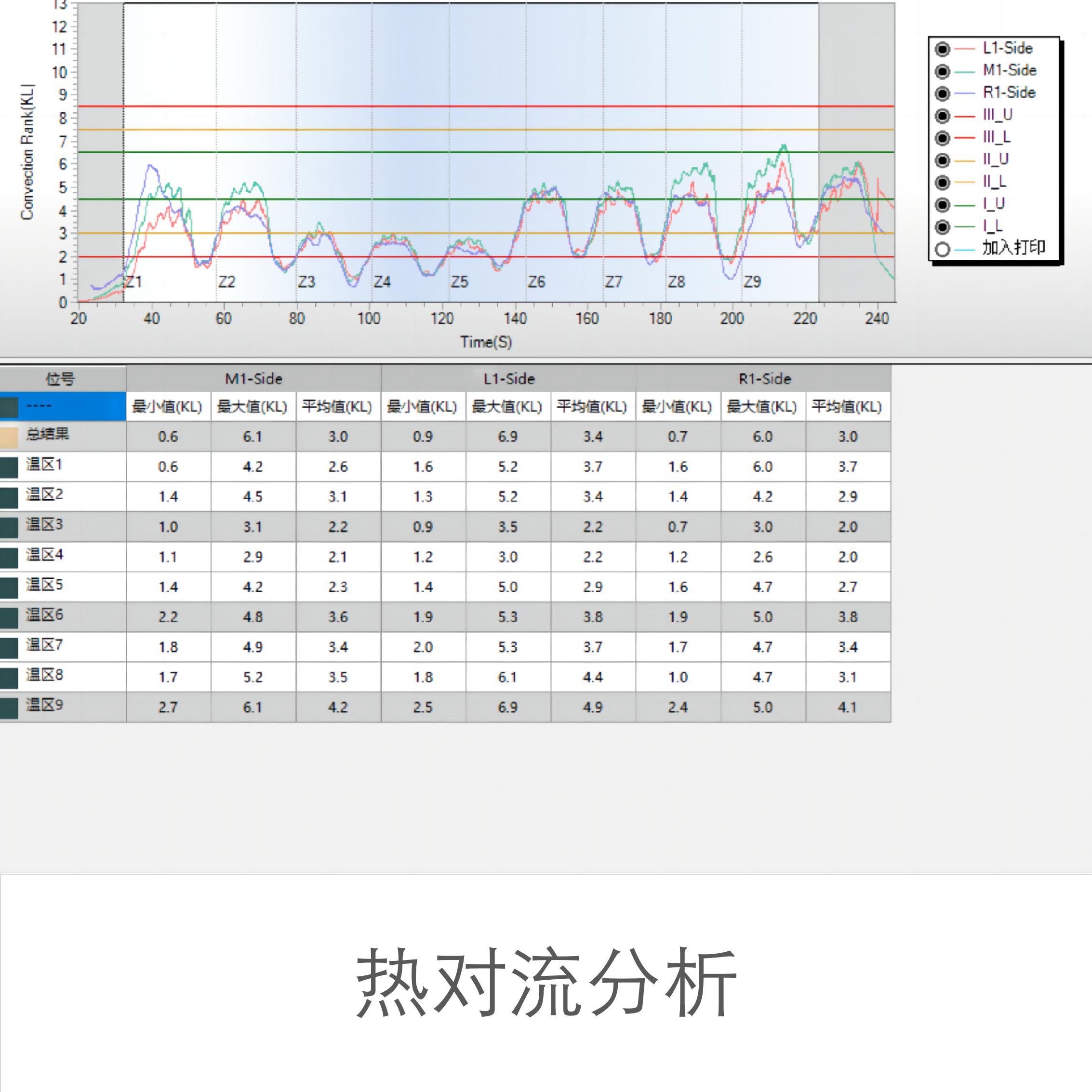Screen dimensions: 1092x1092
Task: Toggle the R1-Side curve radio button
Action: (942, 93)
